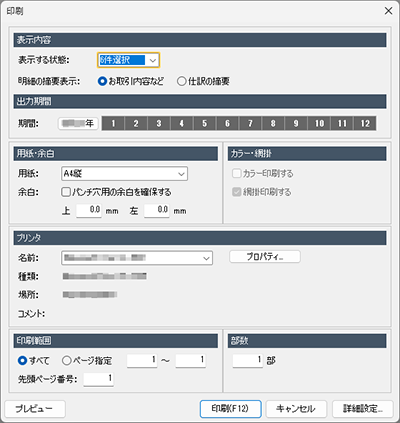400x423 pixels.
Task: Open 詳細設定 settings
Action: (363, 409)
